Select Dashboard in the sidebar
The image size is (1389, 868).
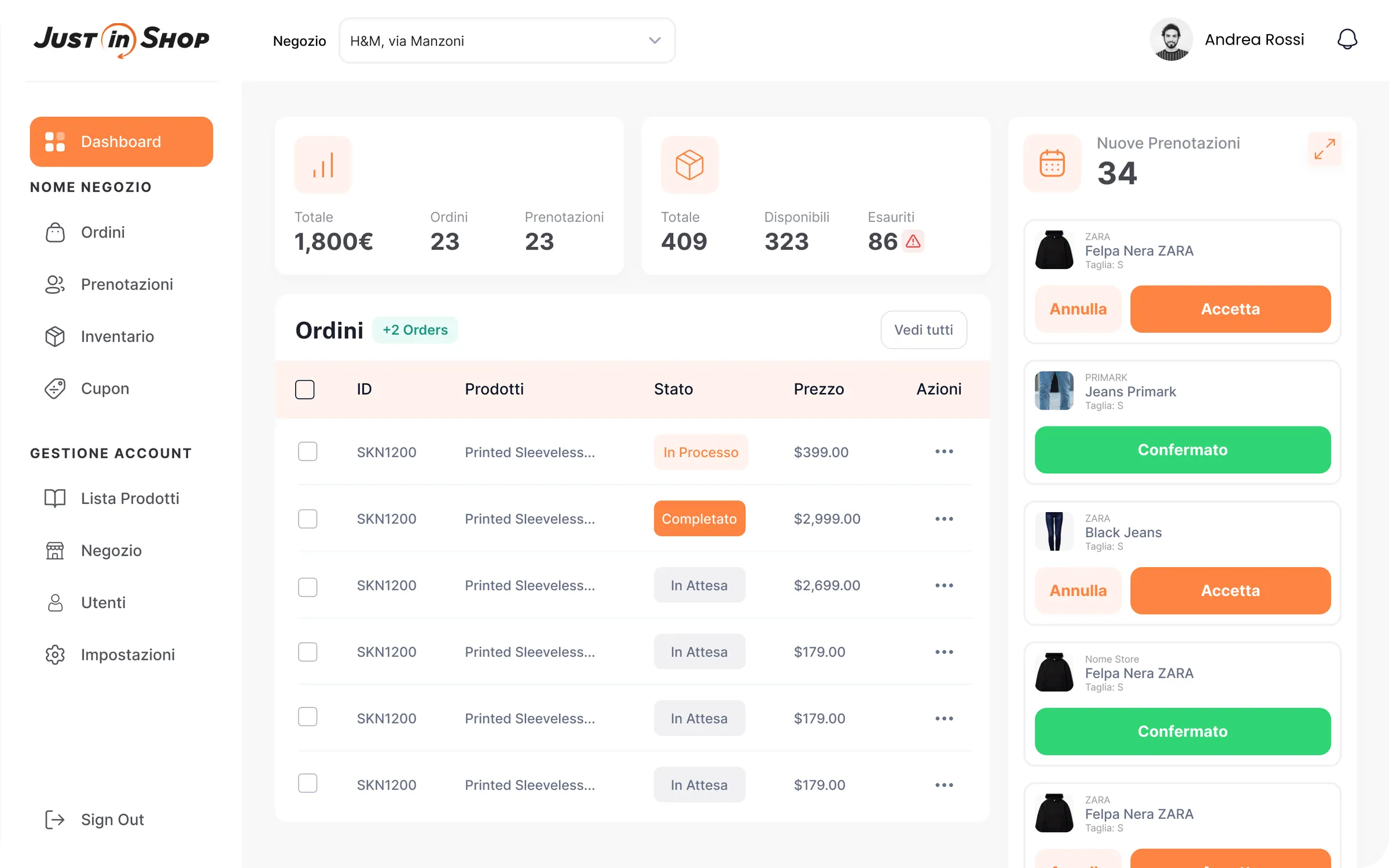click(122, 142)
